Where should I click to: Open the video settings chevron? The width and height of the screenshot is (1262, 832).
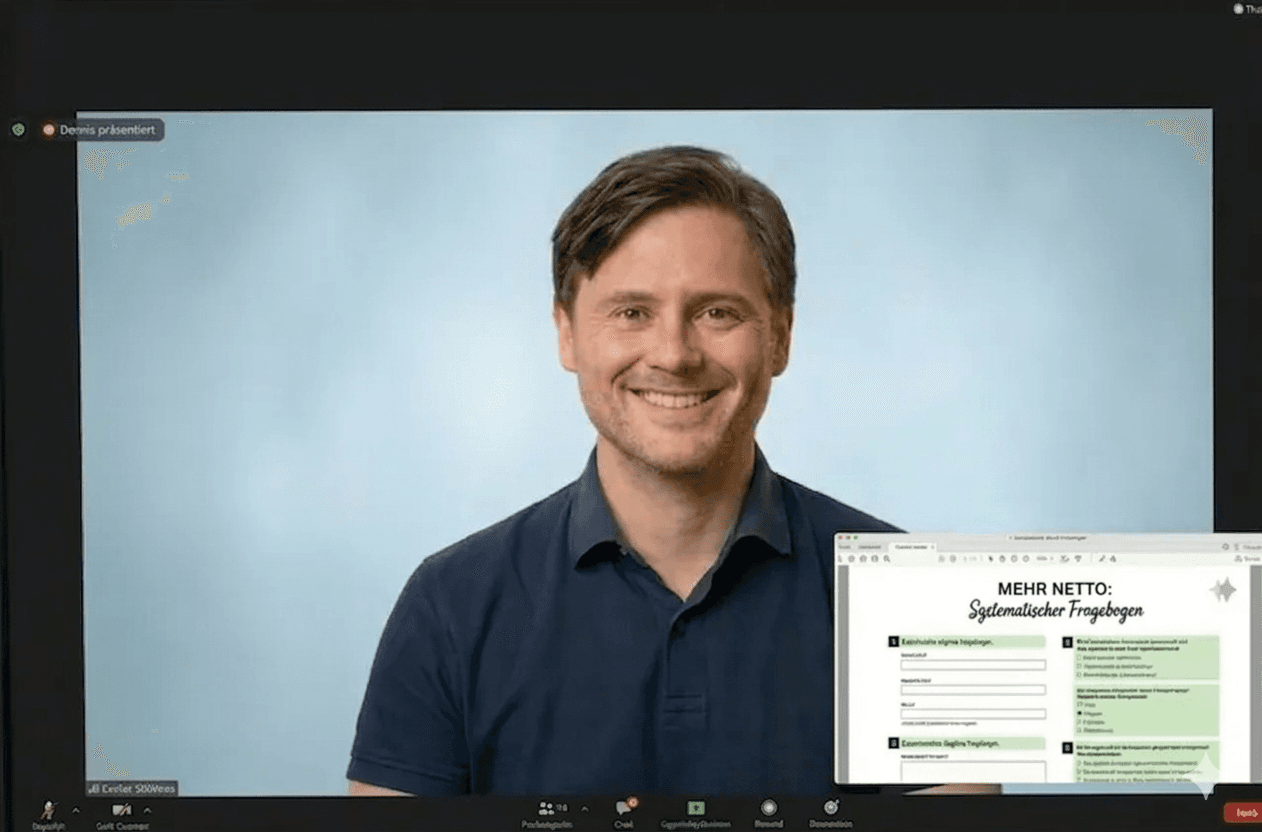coord(146,812)
